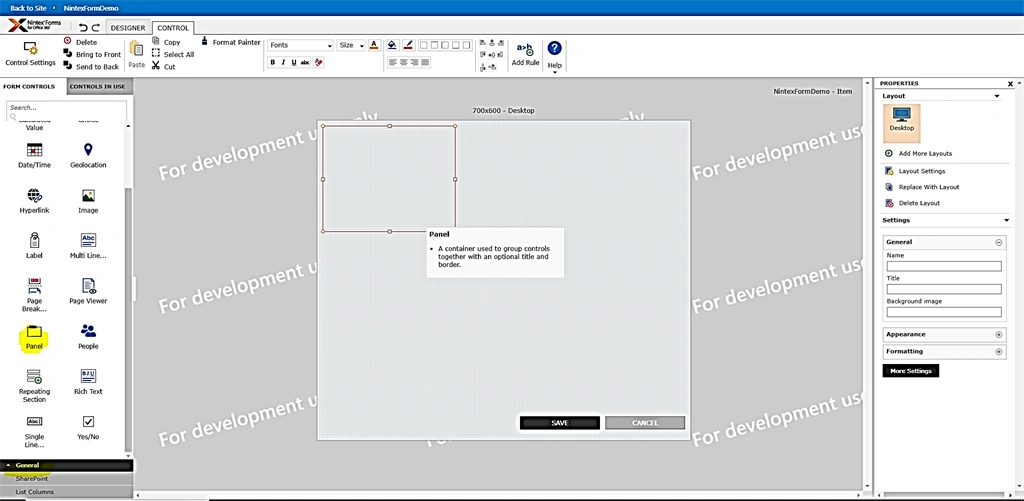Open Layout Settings
The height and width of the screenshot is (501, 1024).
915,171
